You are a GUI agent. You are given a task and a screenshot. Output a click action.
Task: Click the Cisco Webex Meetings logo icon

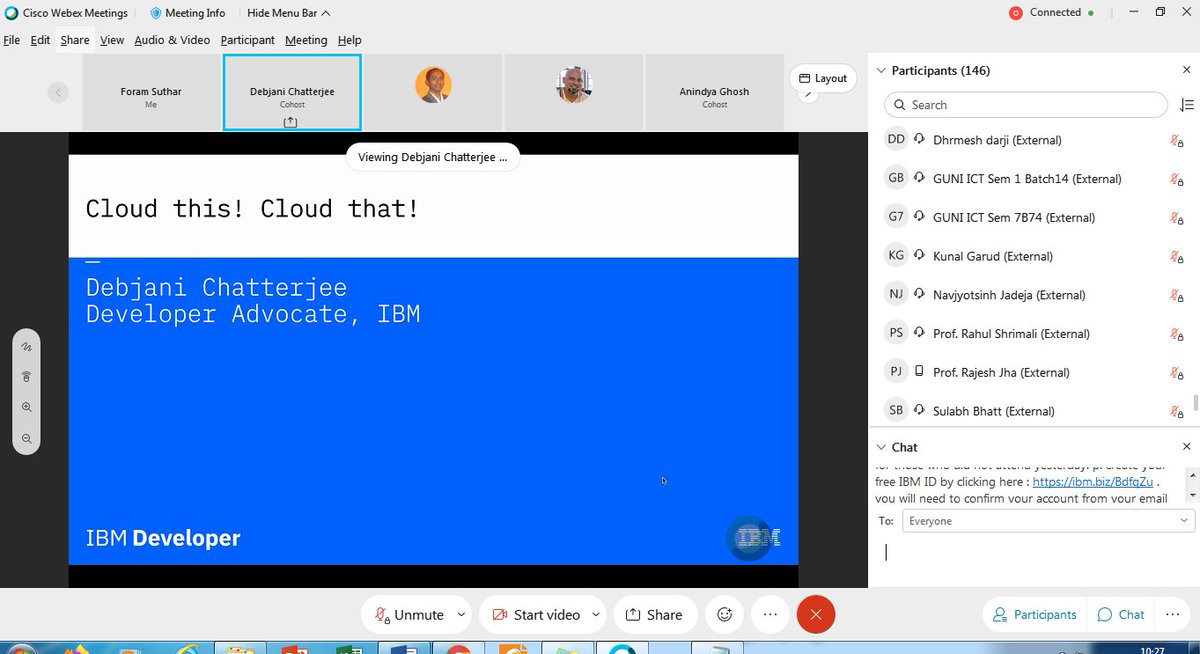[x=11, y=13]
